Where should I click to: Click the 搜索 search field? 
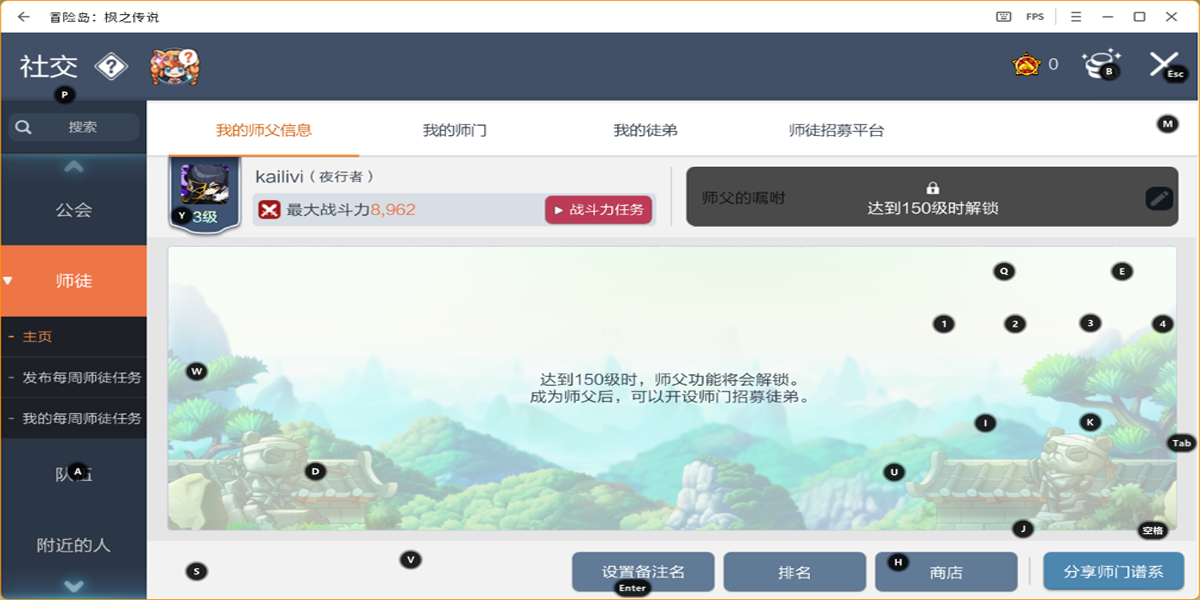74,127
